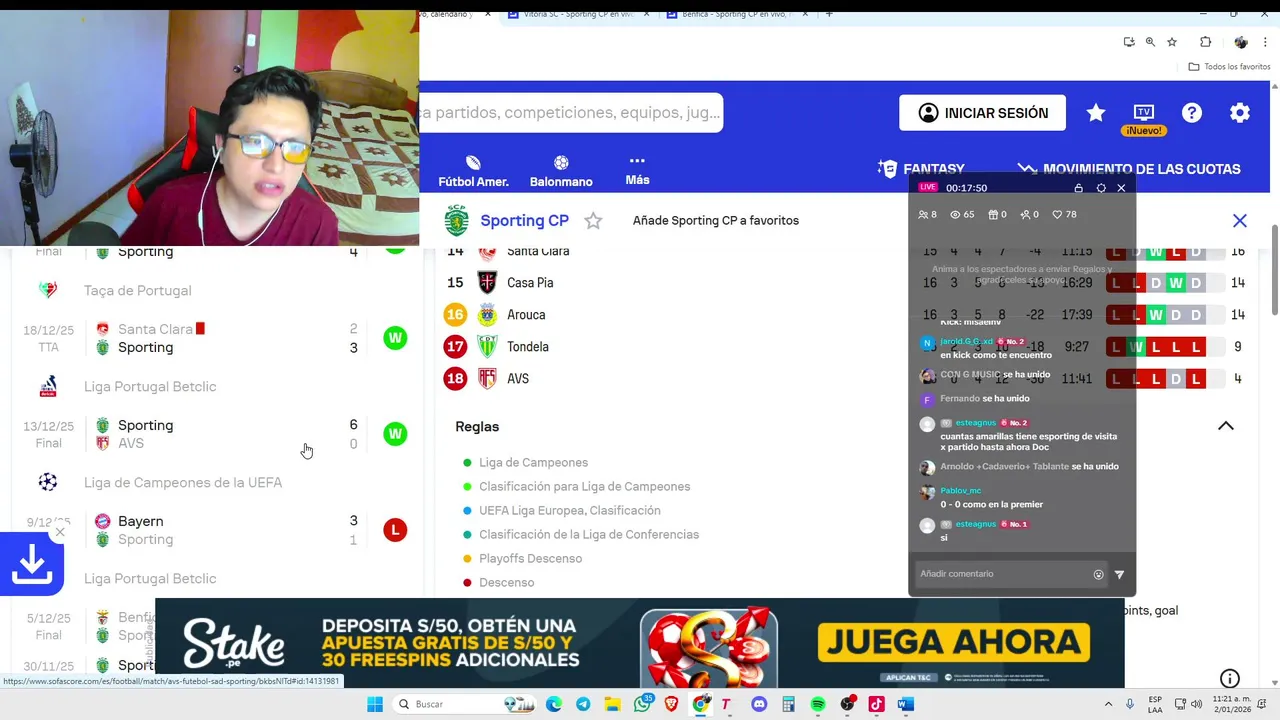Open Spotify from taskbar

click(x=818, y=704)
